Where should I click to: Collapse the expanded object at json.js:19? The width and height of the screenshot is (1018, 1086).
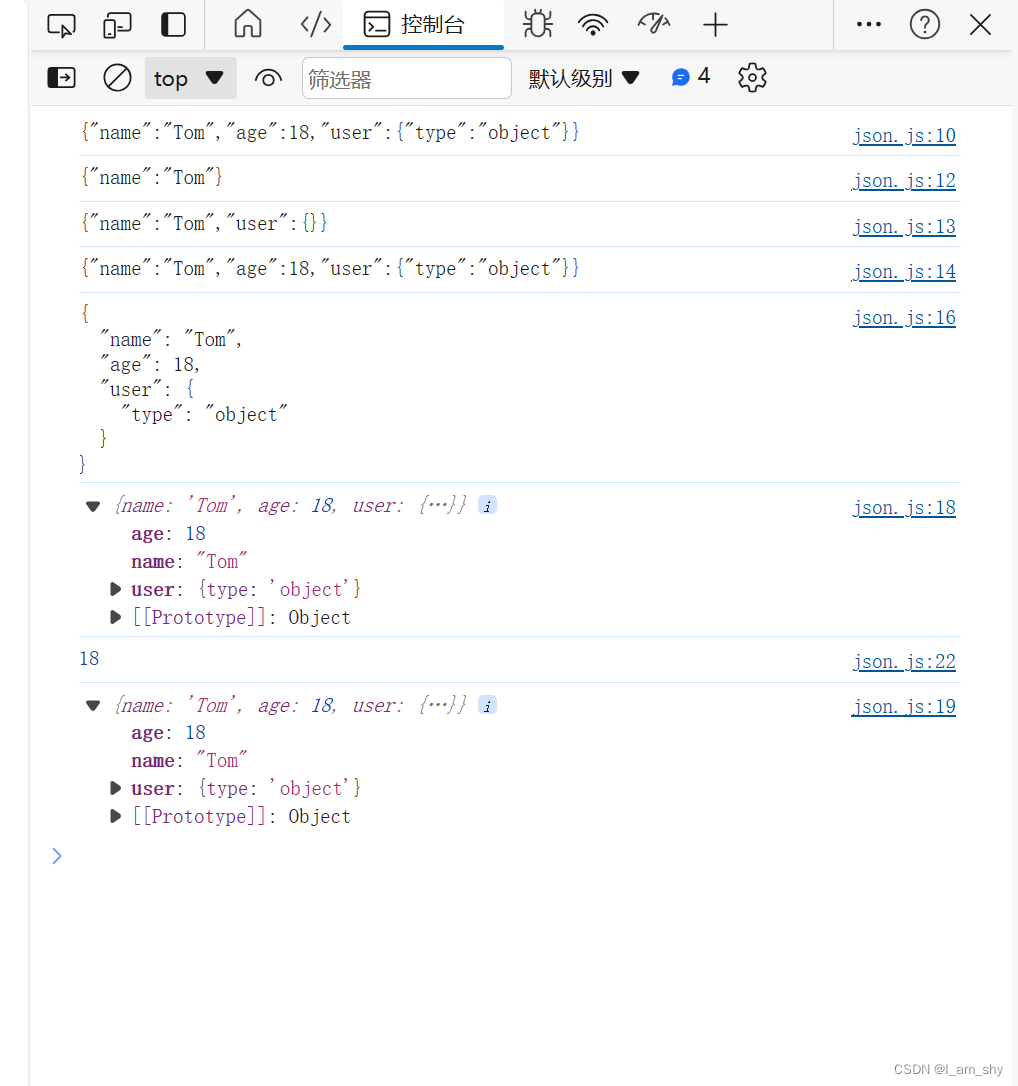pos(92,705)
